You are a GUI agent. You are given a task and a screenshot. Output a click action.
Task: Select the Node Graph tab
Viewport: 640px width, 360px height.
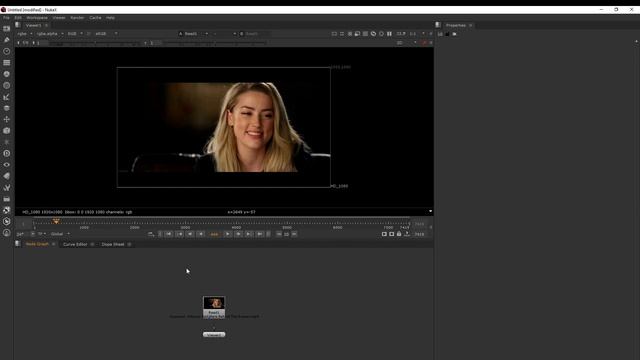[37, 244]
